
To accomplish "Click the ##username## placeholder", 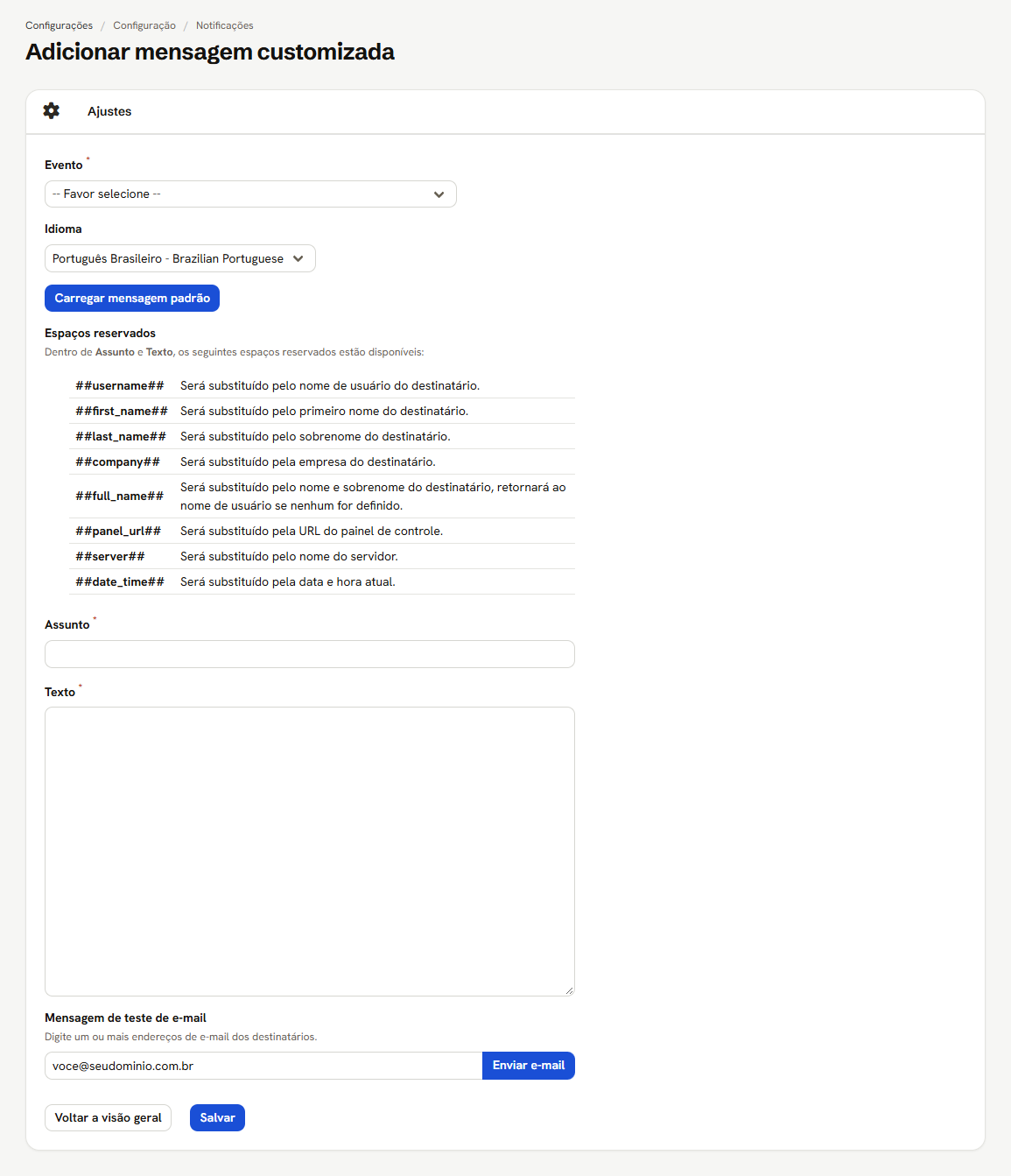I will 120,386.
